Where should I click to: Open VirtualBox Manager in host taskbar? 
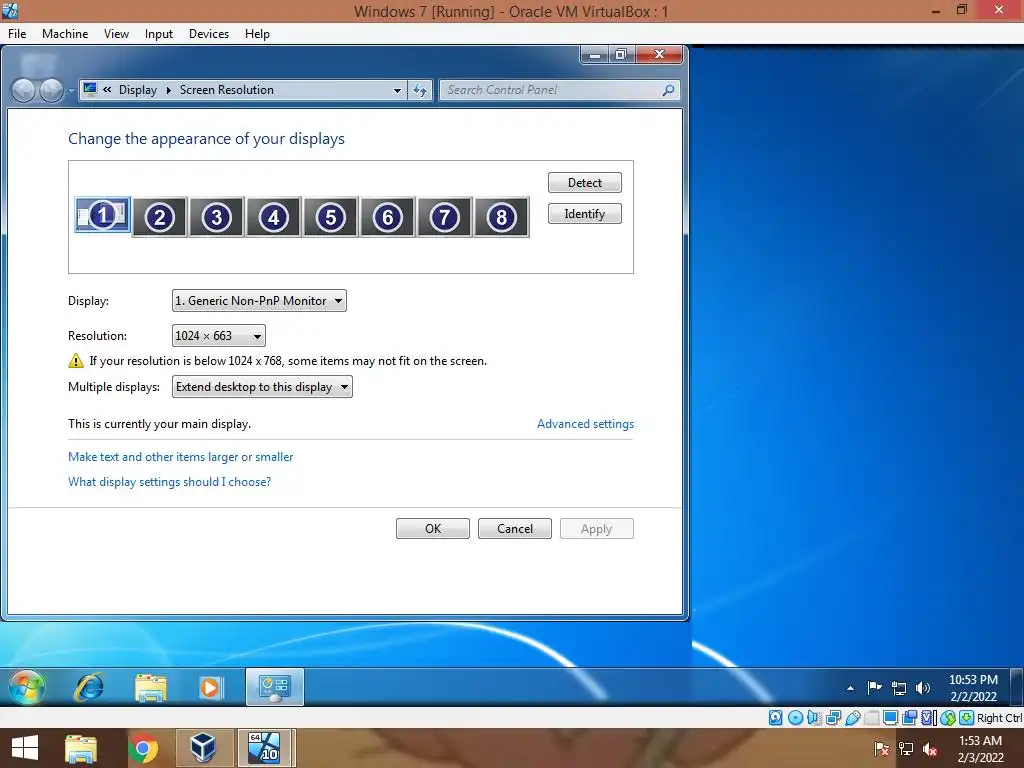coord(202,748)
